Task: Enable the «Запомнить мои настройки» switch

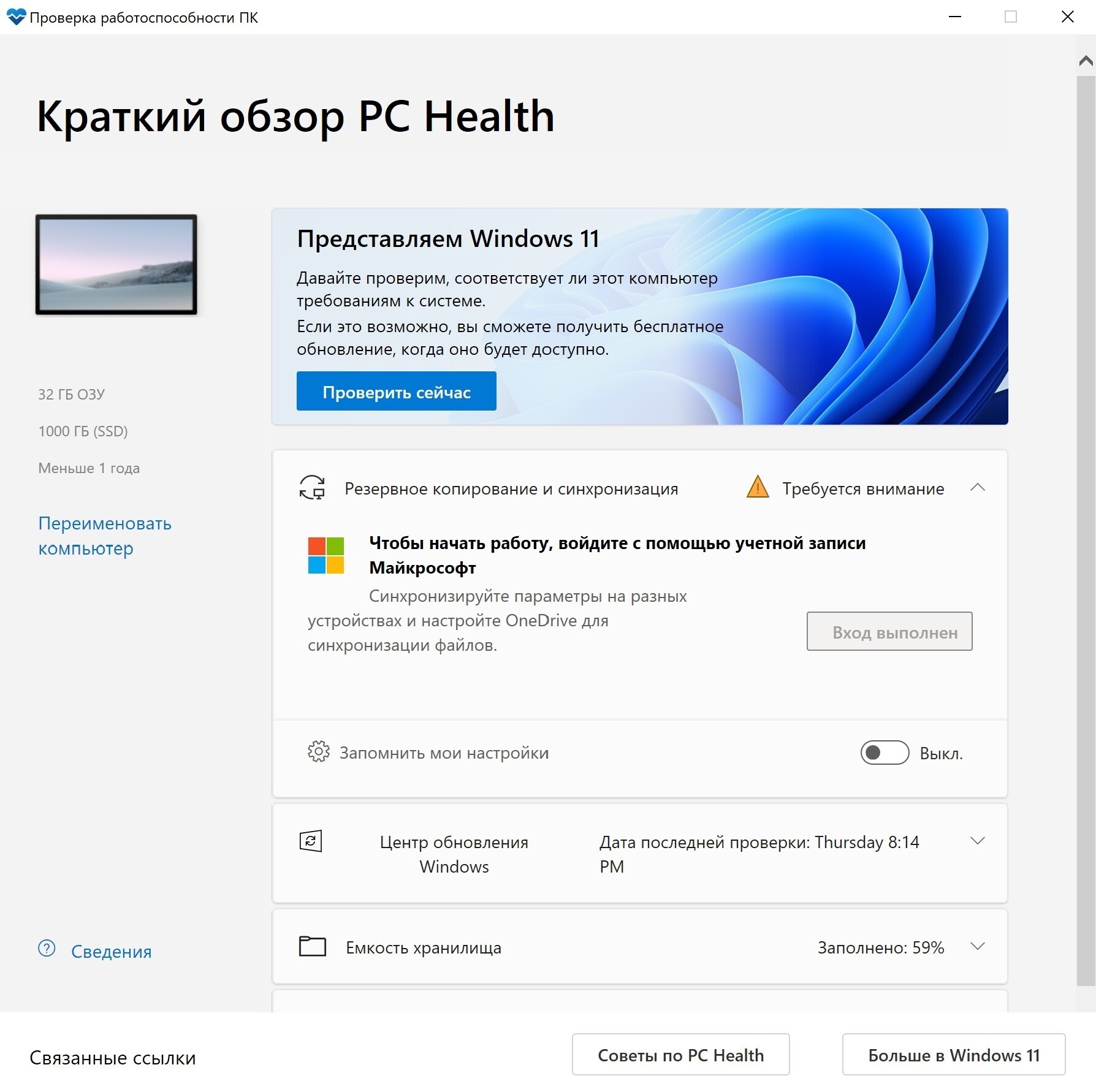Action: click(x=885, y=753)
